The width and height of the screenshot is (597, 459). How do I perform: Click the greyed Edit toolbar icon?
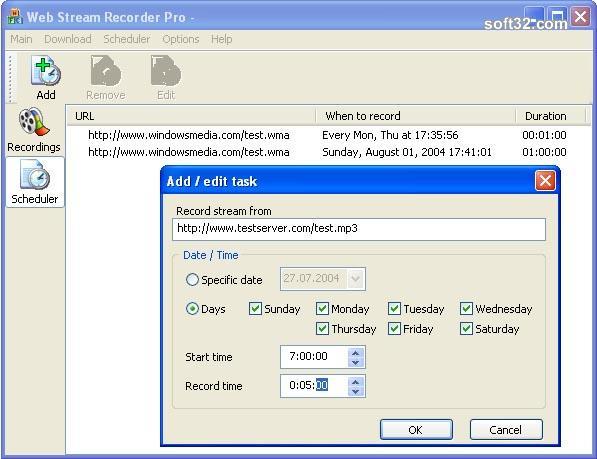pyautogui.click(x=166, y=78)
